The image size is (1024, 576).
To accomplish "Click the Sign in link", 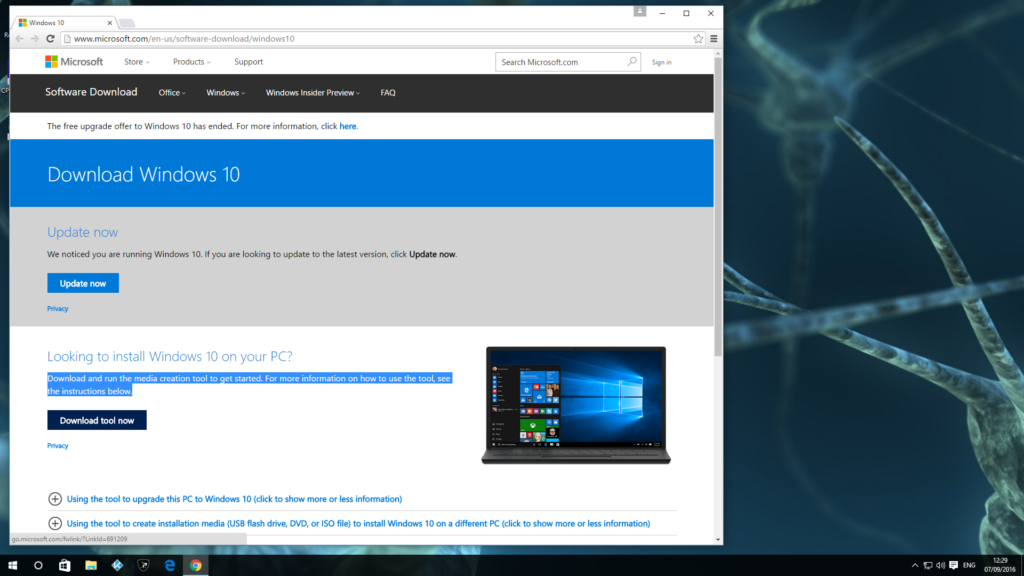I will click(662, 63).
